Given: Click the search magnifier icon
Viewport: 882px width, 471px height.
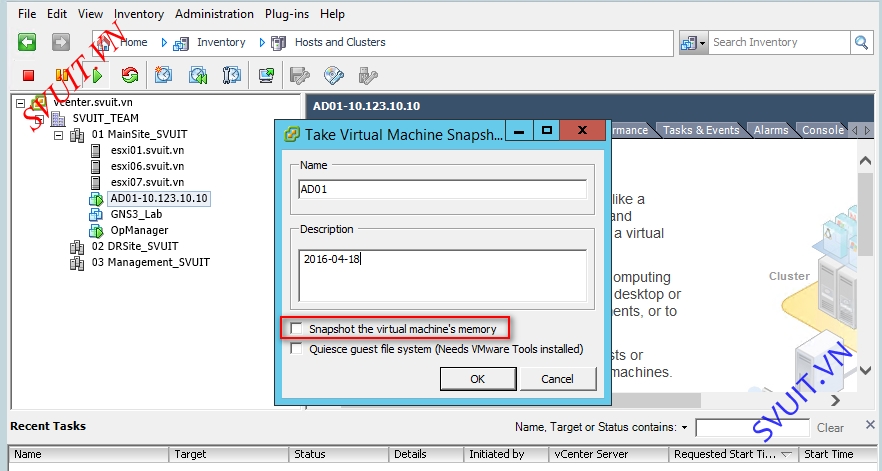Looking at the screenshot, I should [861, 42].
